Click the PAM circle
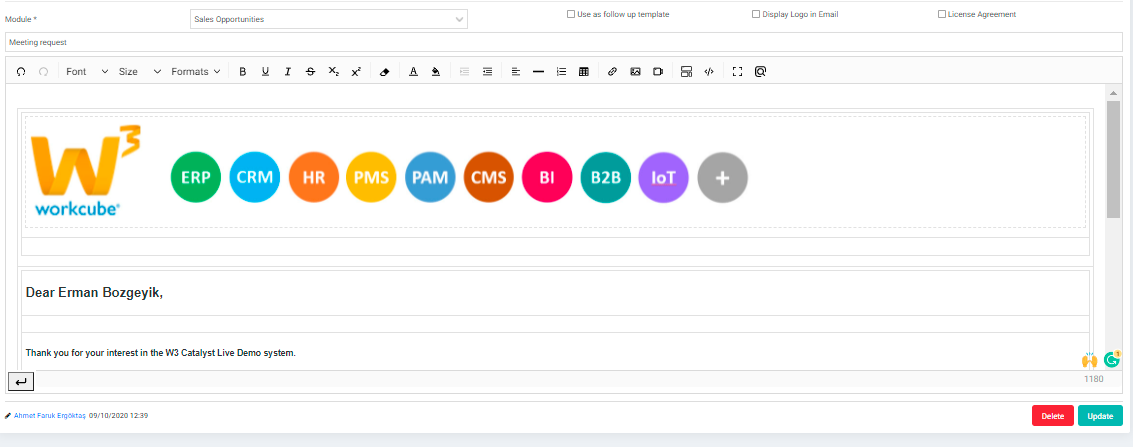 coord(431,177)
